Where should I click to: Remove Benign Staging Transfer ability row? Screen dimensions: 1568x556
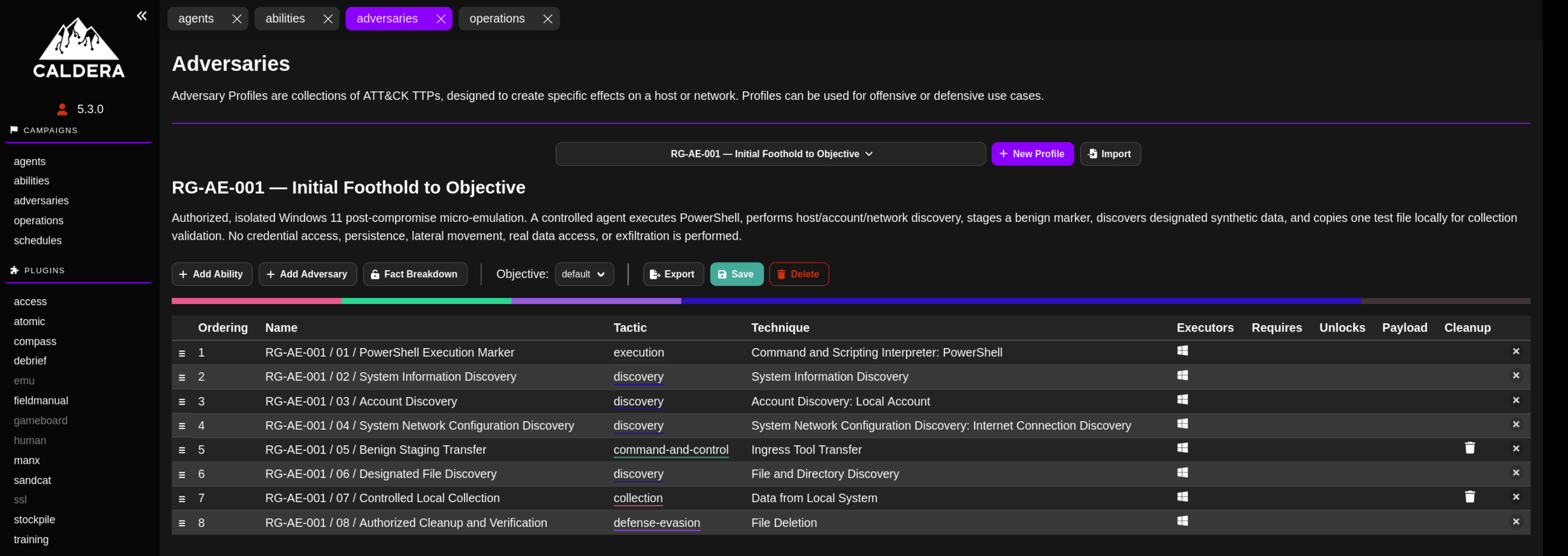tap(1516, 449)
